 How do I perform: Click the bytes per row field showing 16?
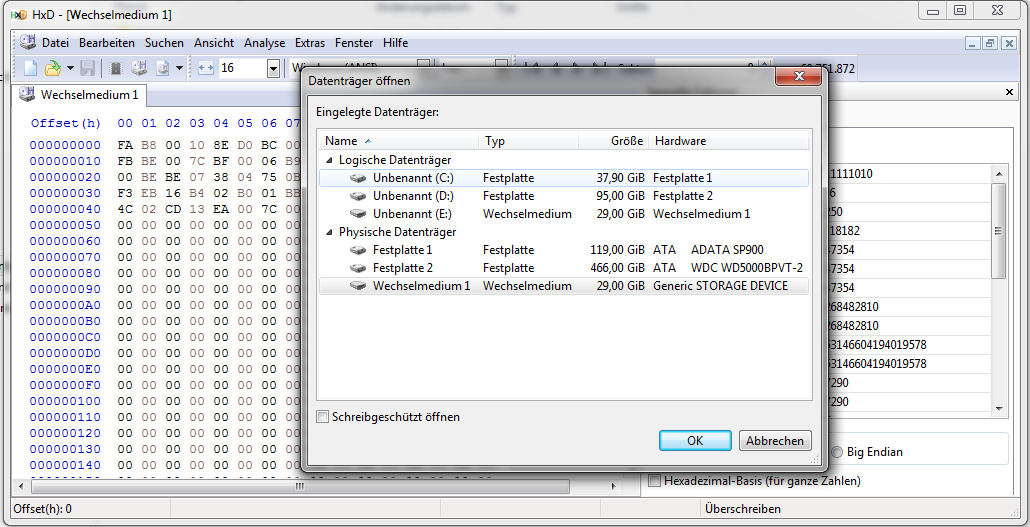pyautogui.click(x=242, y=68)
